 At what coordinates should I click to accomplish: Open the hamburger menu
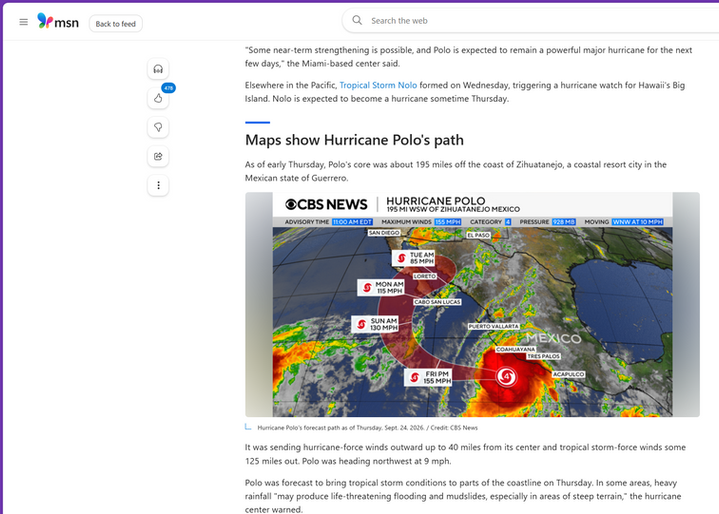23,22
